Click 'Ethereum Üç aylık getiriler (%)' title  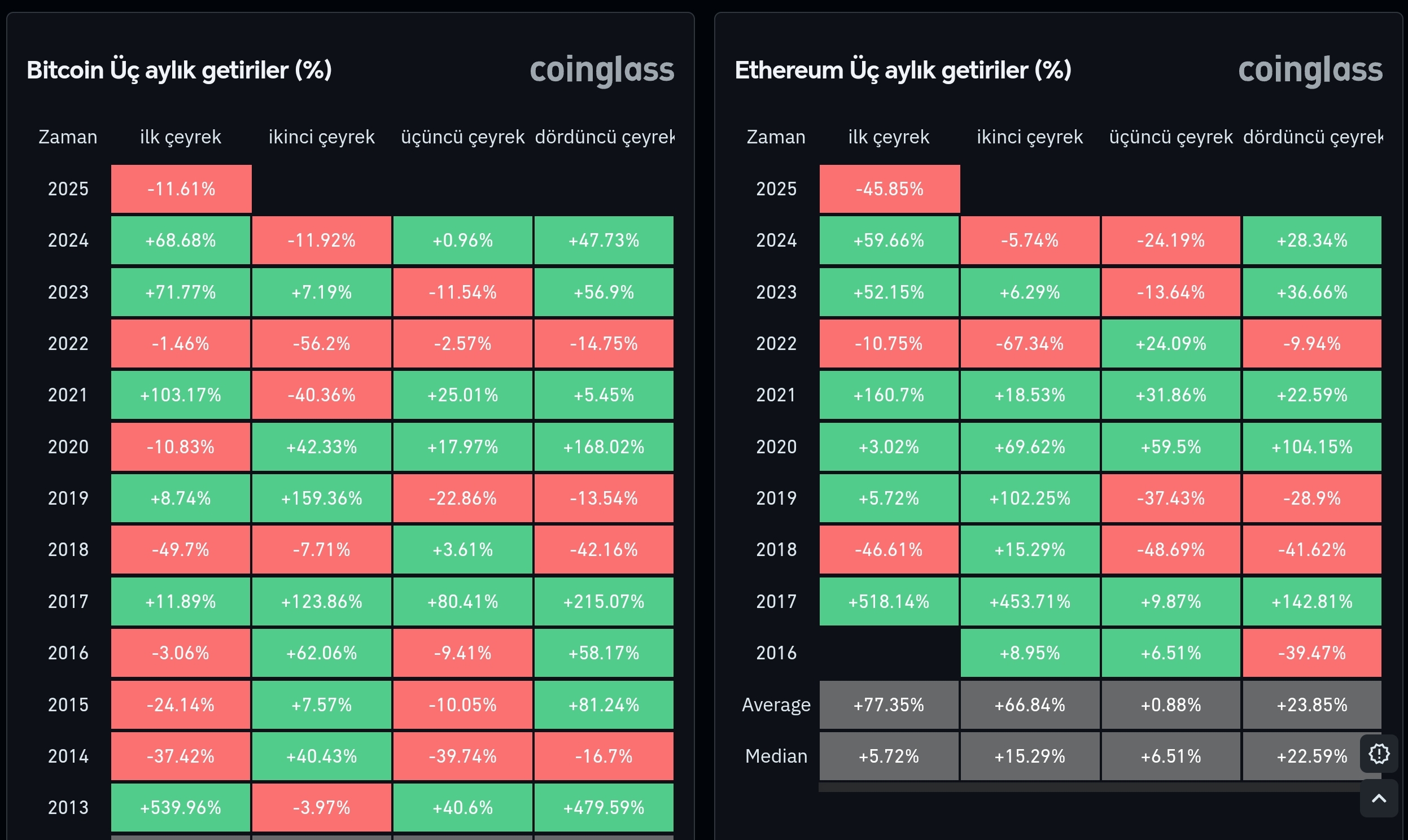point(903,70)
